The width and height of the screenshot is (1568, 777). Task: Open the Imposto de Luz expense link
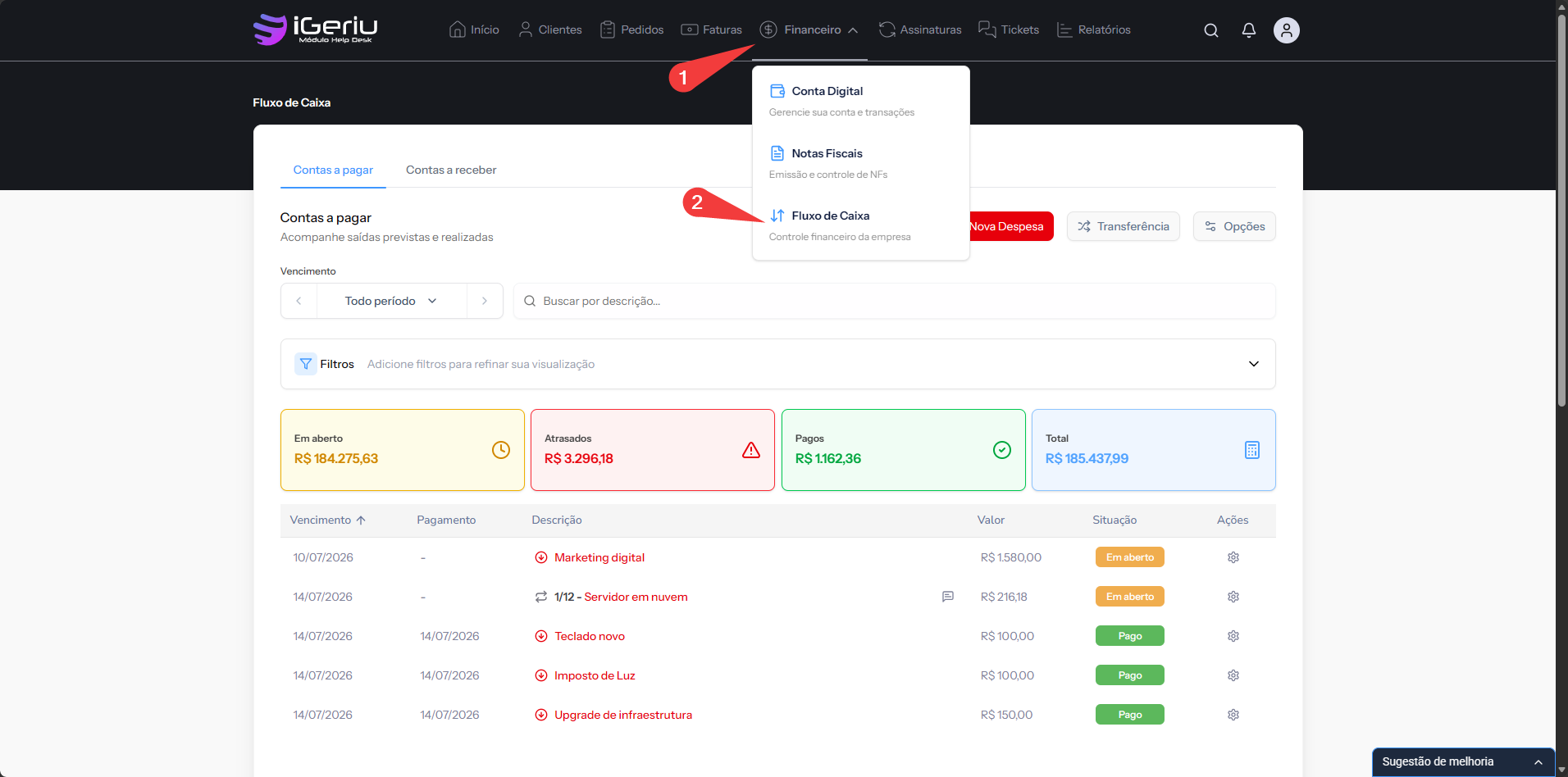click(595, 675)
